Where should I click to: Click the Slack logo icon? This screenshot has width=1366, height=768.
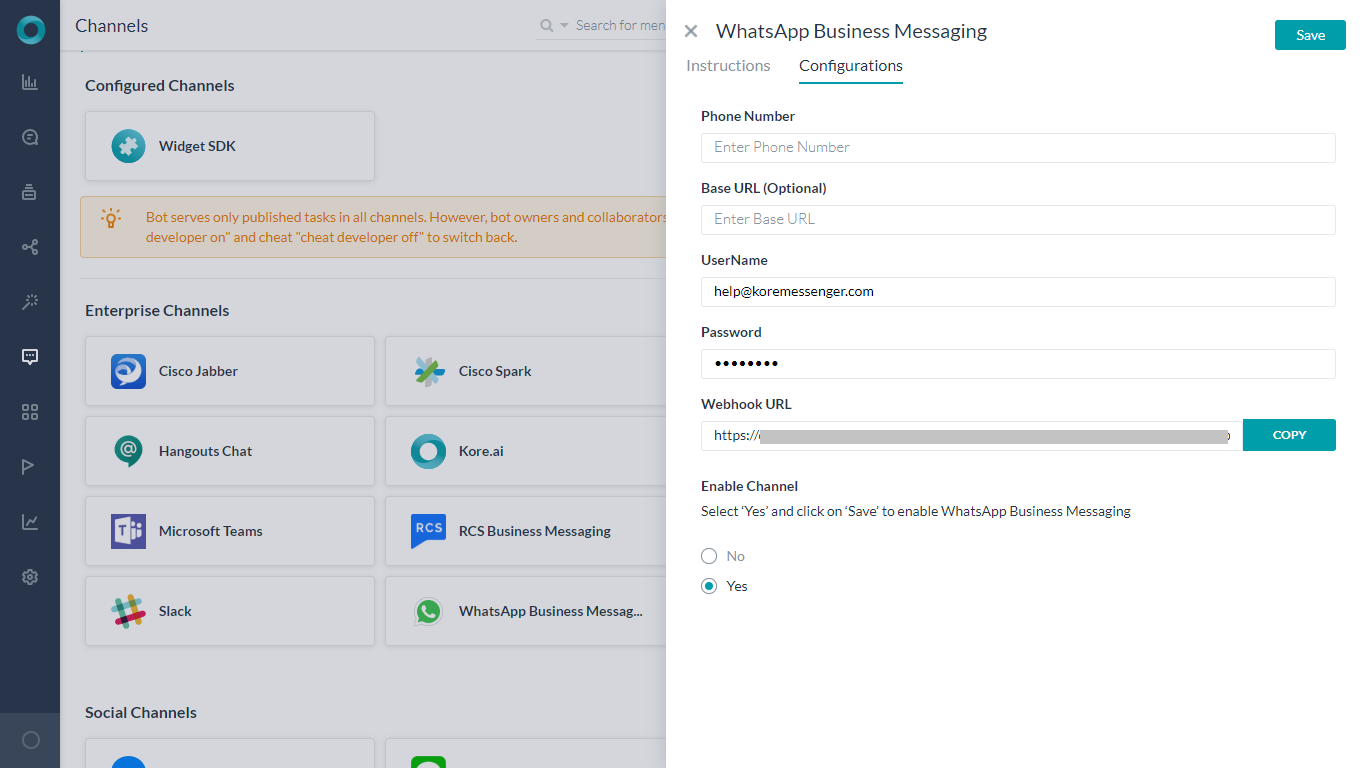point(128,611)
